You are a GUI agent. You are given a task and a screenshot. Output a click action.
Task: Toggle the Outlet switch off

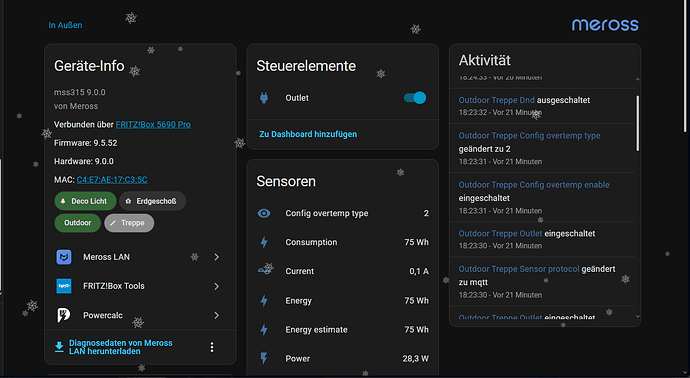click(415, 98)
